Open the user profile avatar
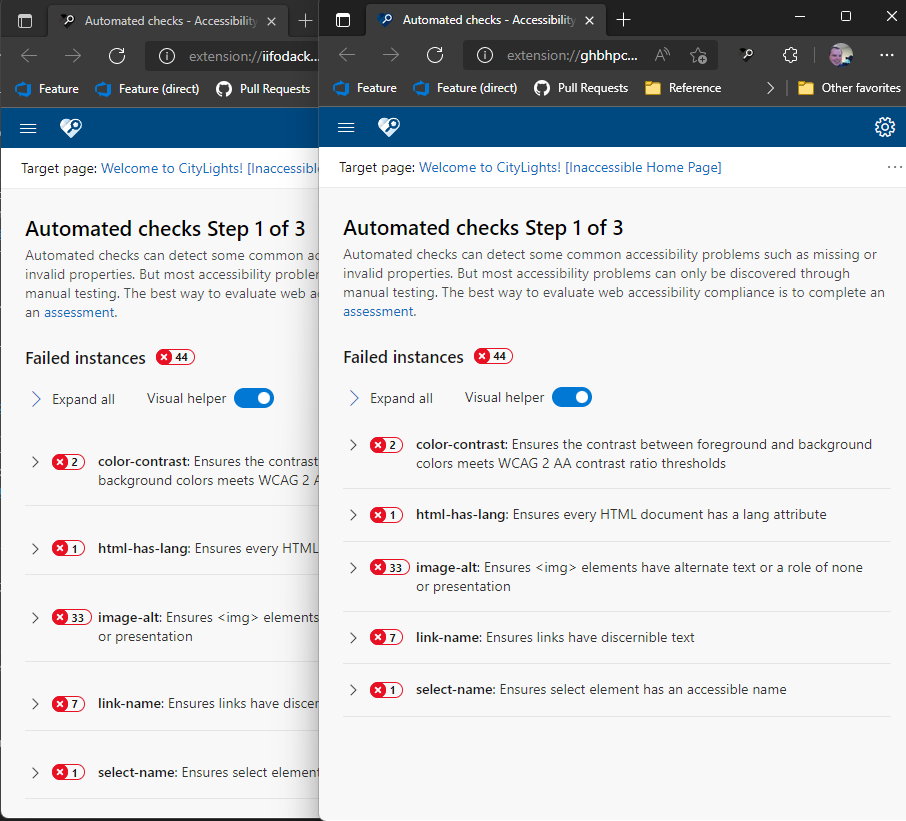This screenshot has width=906, height=821. 841,55
